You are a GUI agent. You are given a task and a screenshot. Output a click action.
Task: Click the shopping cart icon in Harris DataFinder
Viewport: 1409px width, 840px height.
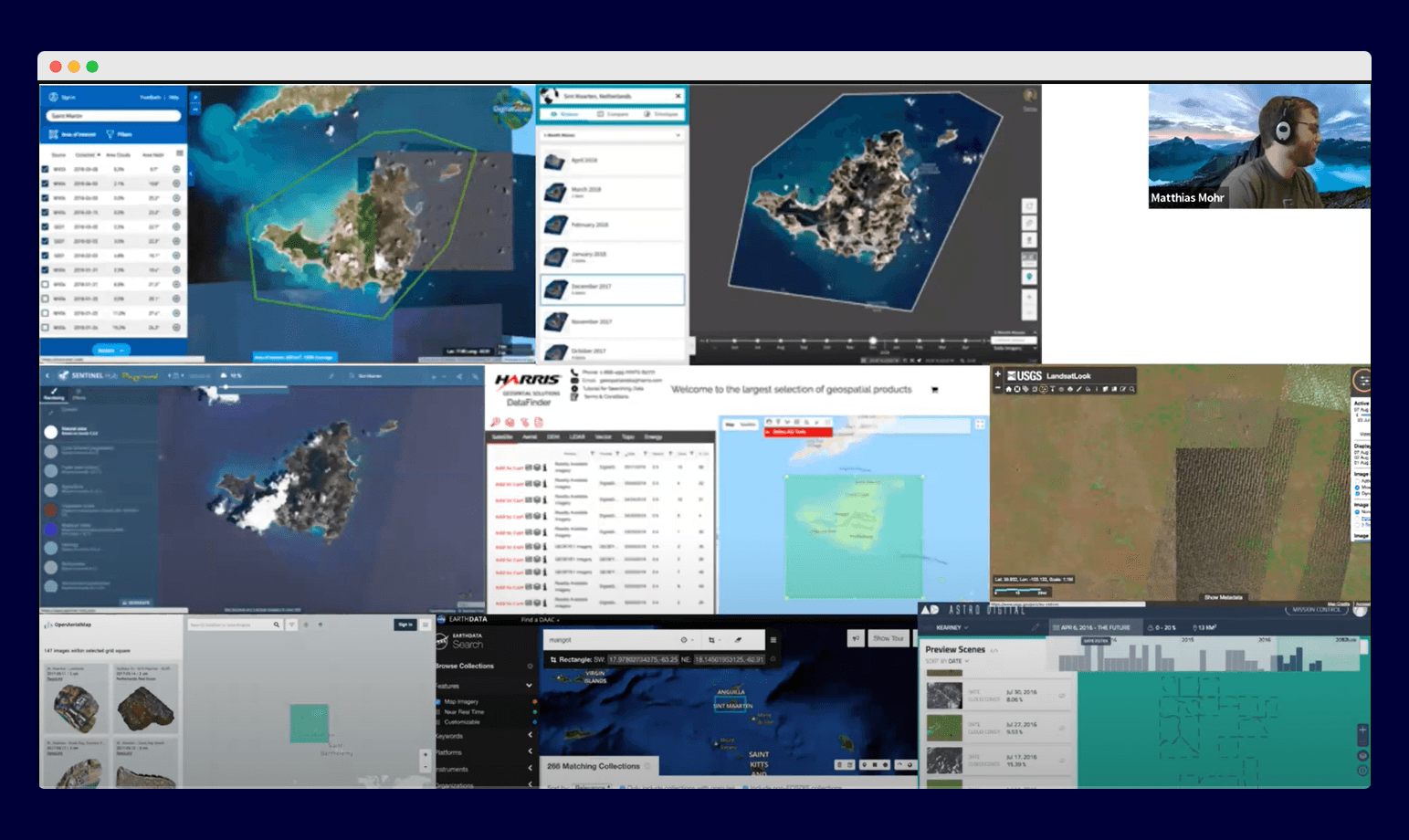(x=933, y=388)
